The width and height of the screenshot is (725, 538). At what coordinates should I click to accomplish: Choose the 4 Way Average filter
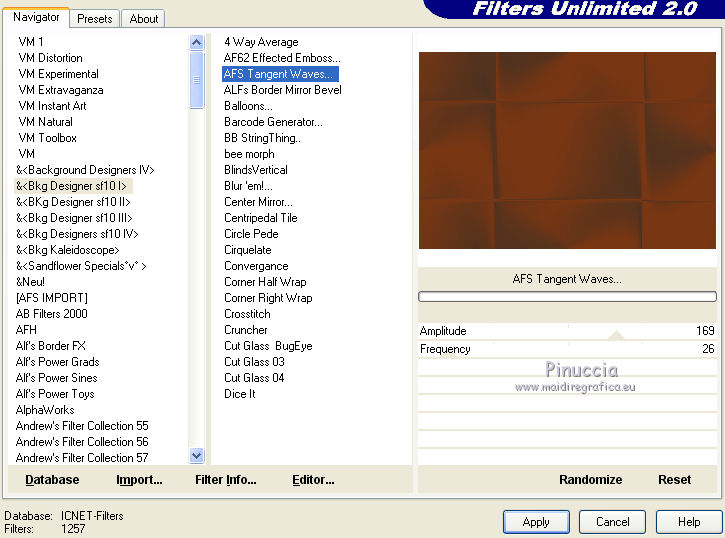[x=261, y=42]
